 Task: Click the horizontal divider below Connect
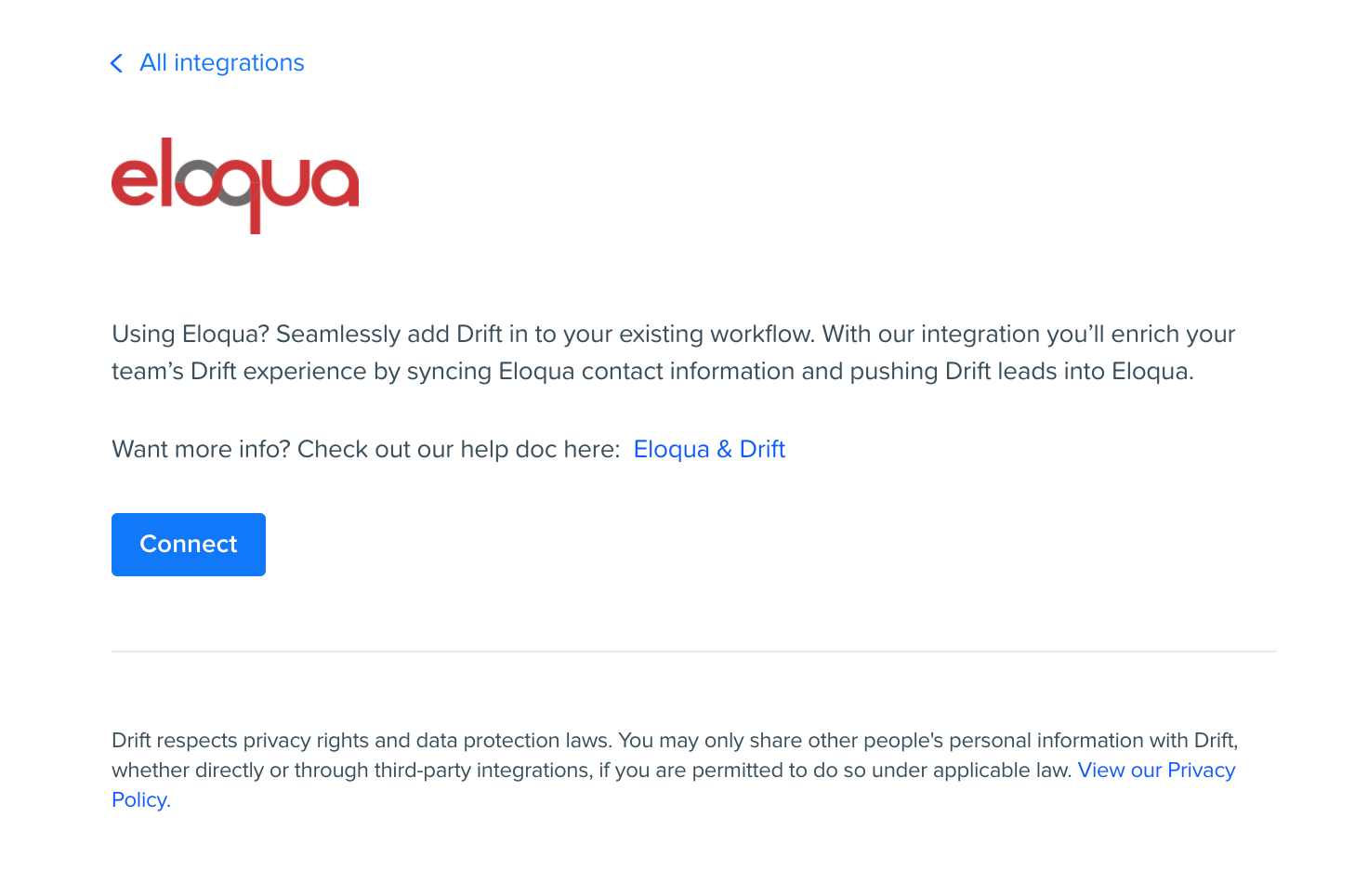coord(694,652)
